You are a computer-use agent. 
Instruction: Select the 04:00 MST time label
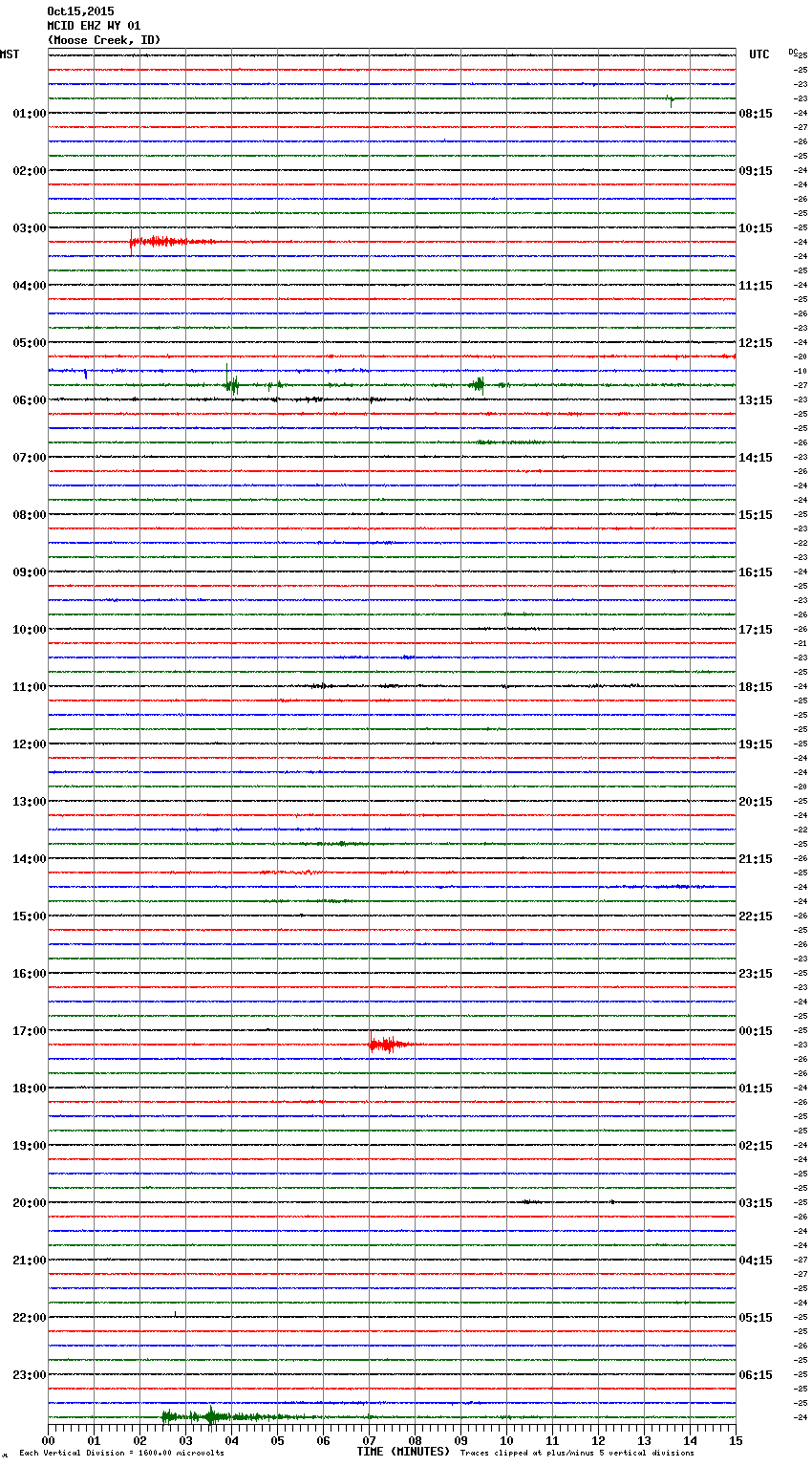tap(29, 286)
